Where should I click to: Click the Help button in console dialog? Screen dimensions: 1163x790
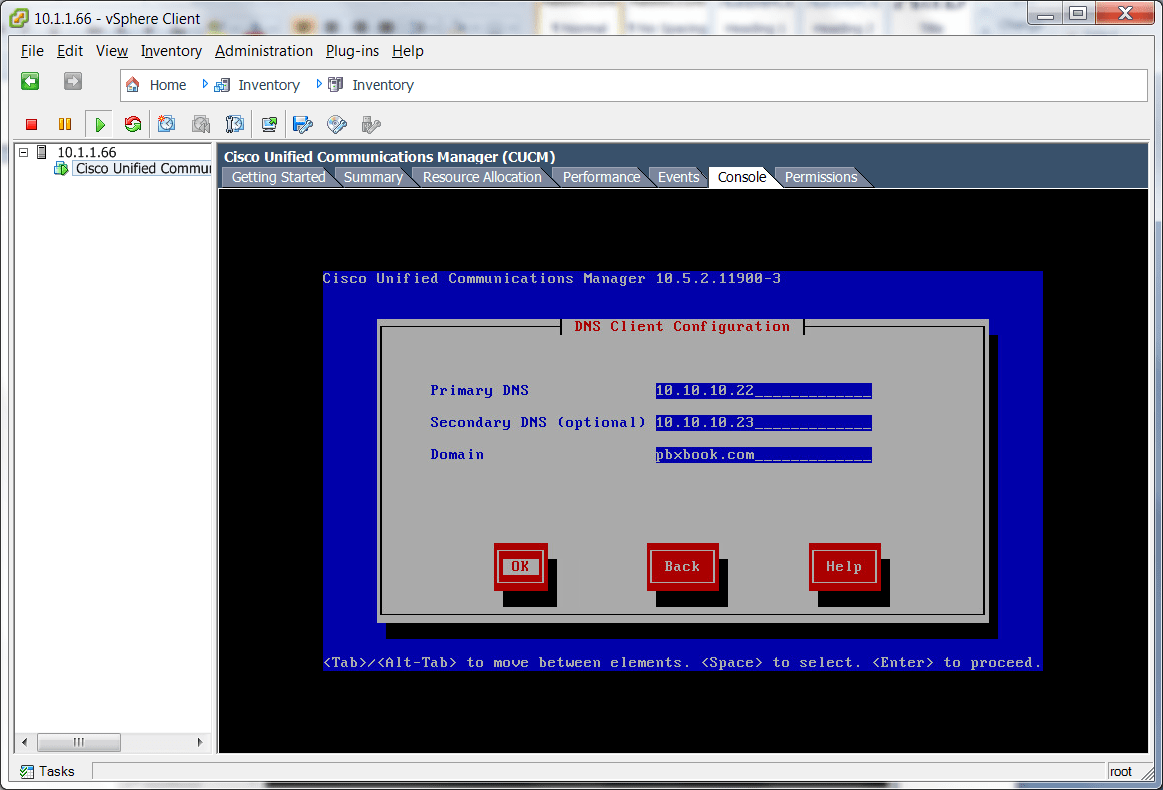pyautogui.click(x=844, y=567)
